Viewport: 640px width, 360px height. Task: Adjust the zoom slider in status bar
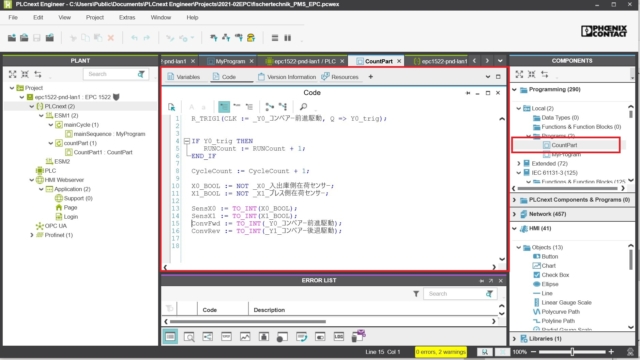572,352
